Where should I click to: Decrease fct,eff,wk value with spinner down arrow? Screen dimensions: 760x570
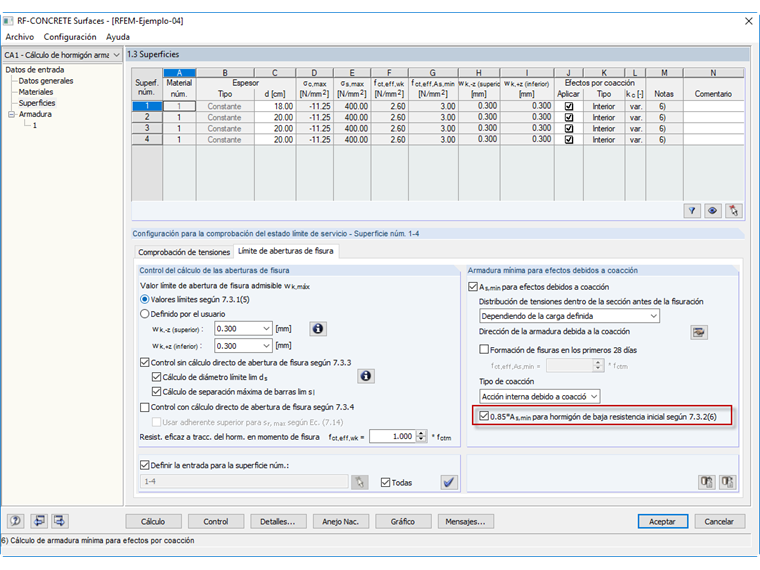pyautogui.click(x=421, y=439)
